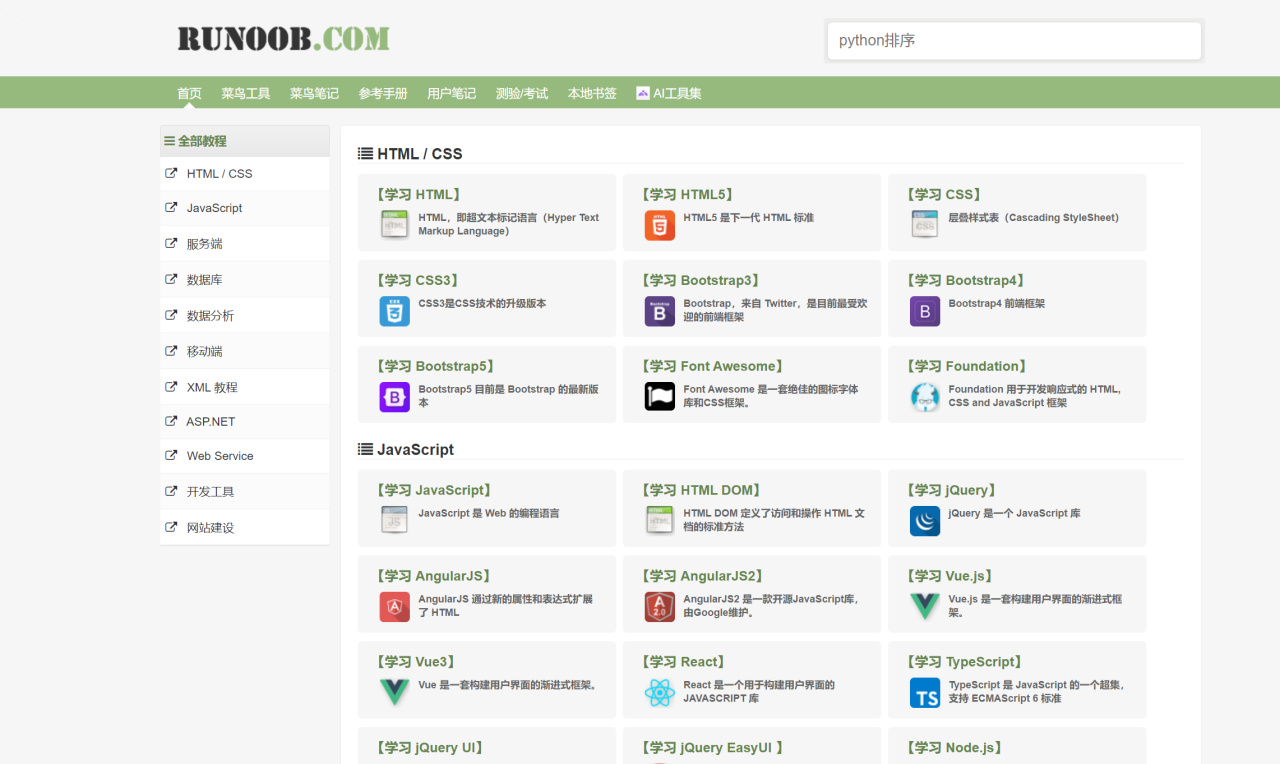Open the 【学习 CSS3】 tutorial link
1280x764 pixels.
(x=418, y=281)
